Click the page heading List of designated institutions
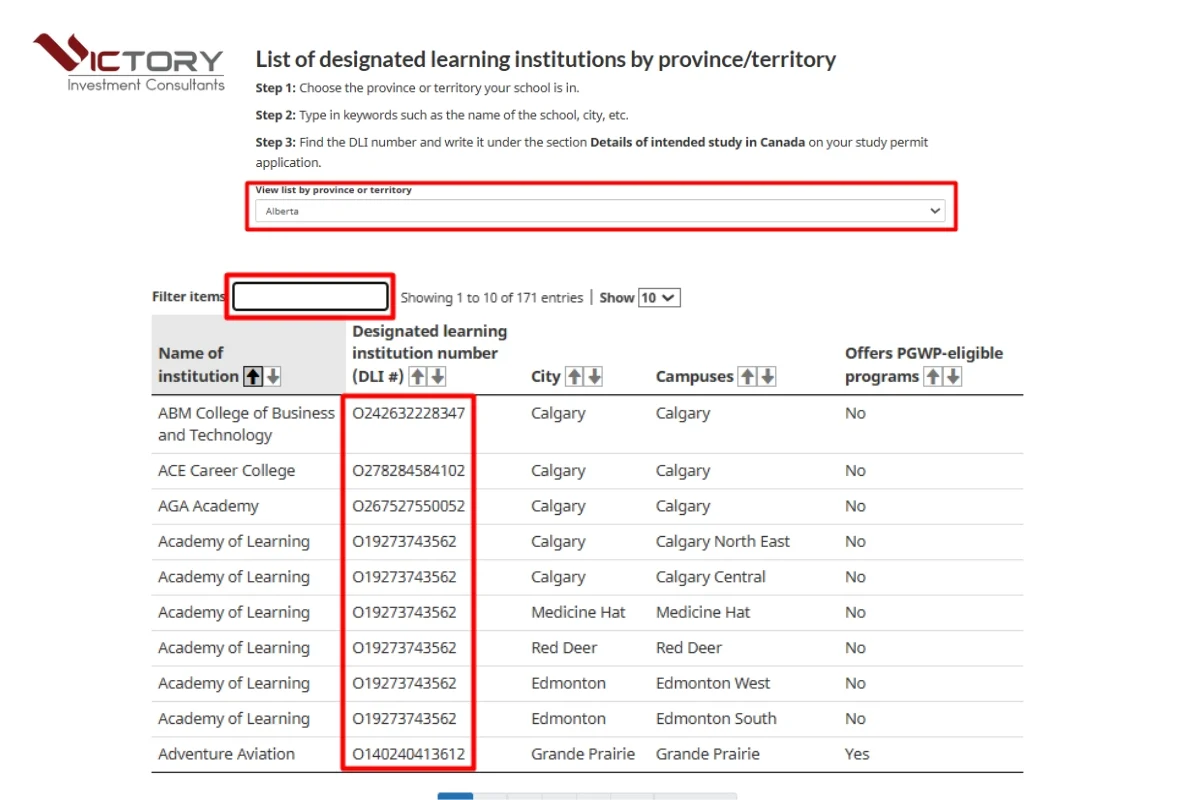Viewport: 1200px width, 800px height. point(546,59)
